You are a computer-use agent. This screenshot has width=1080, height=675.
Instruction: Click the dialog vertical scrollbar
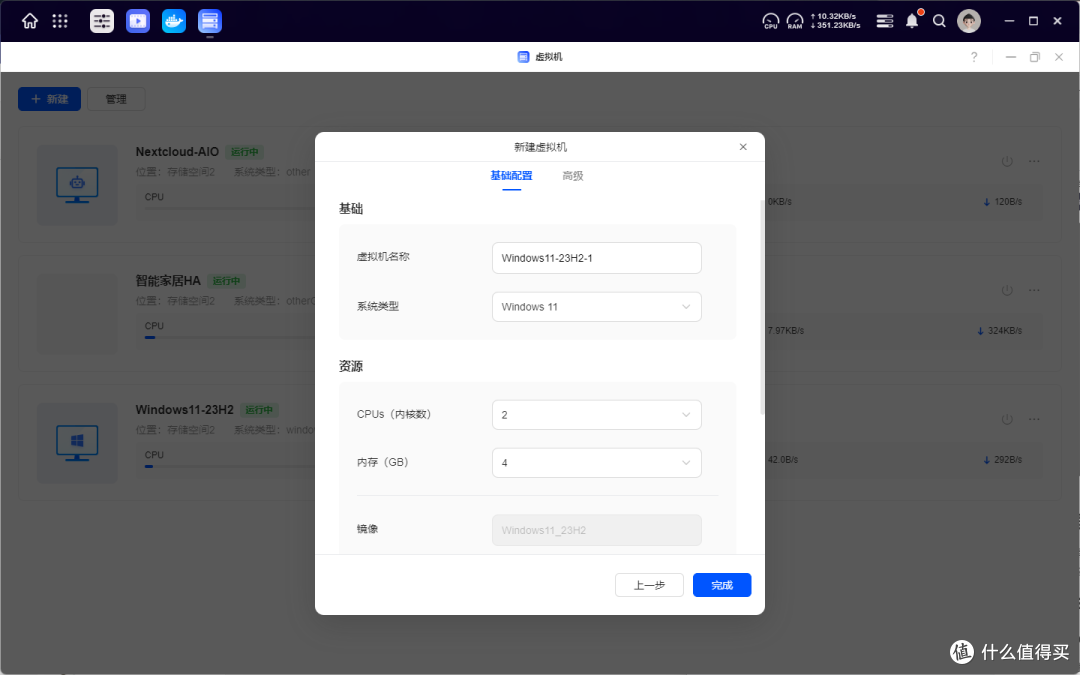[x=762, y=307]
